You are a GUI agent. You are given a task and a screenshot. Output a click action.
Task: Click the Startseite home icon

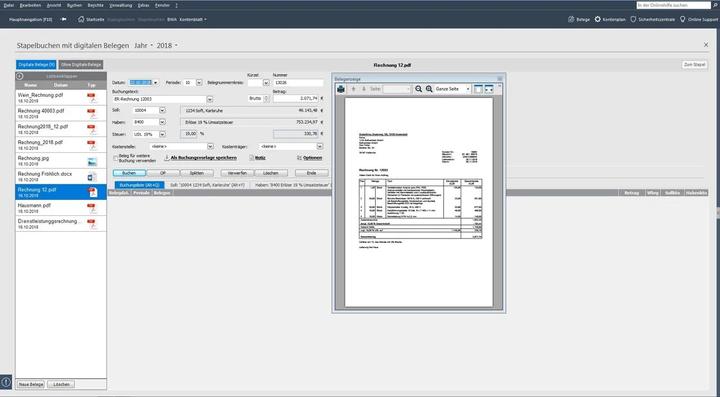point(81,19)
